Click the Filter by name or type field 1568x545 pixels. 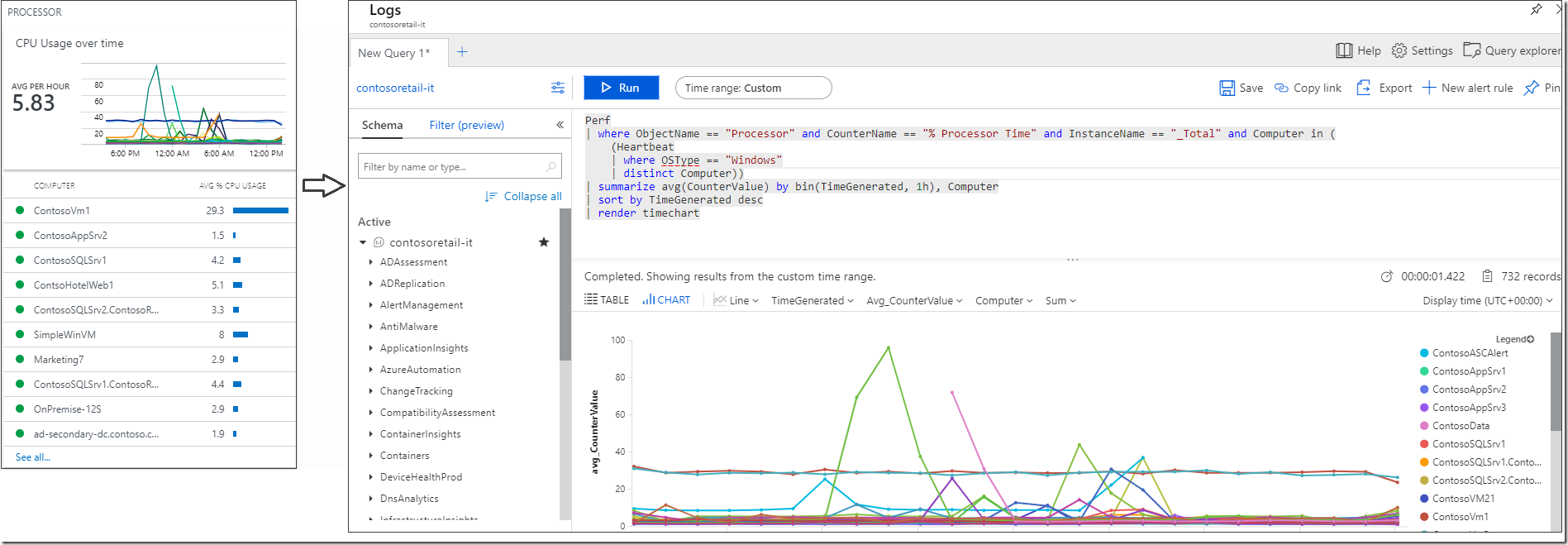tap(460, 166)
